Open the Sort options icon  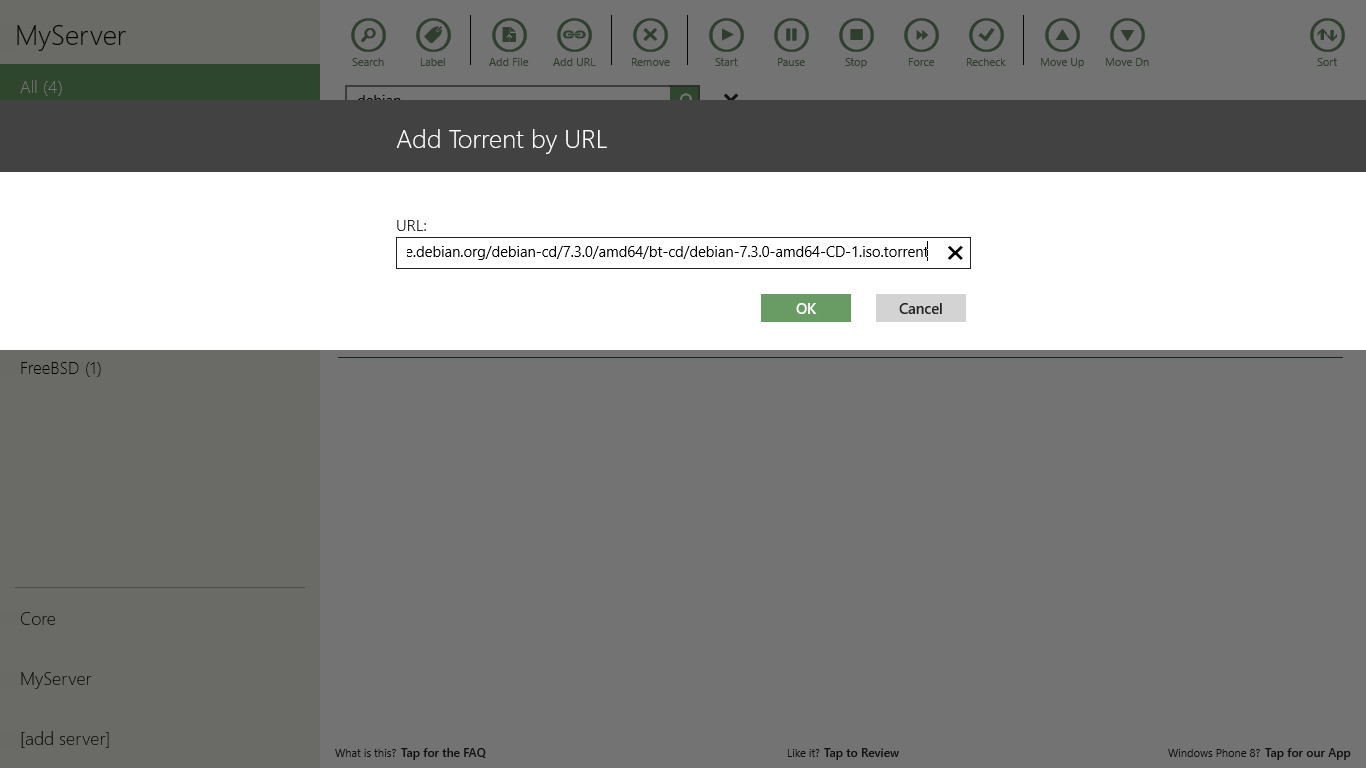click(x=1327, y=35)
